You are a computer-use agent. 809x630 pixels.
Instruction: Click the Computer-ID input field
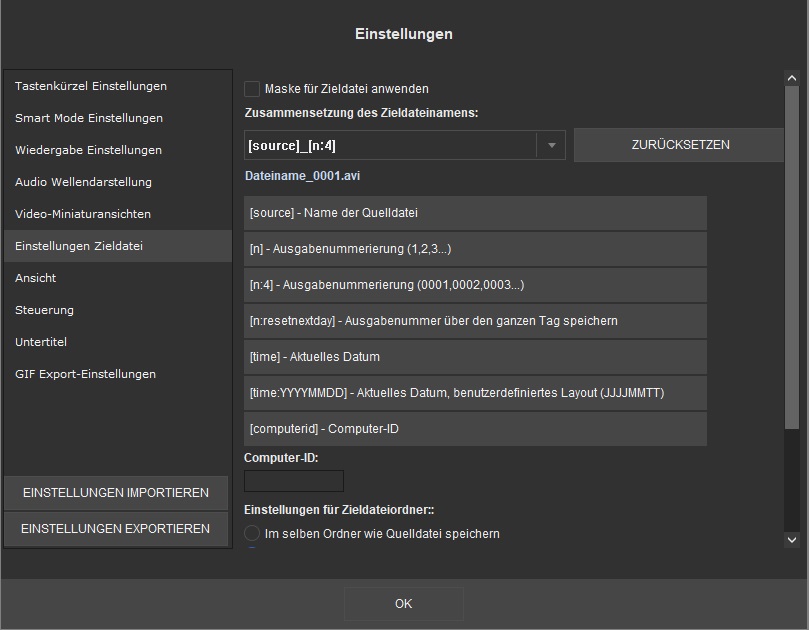(x=294, y=481)
